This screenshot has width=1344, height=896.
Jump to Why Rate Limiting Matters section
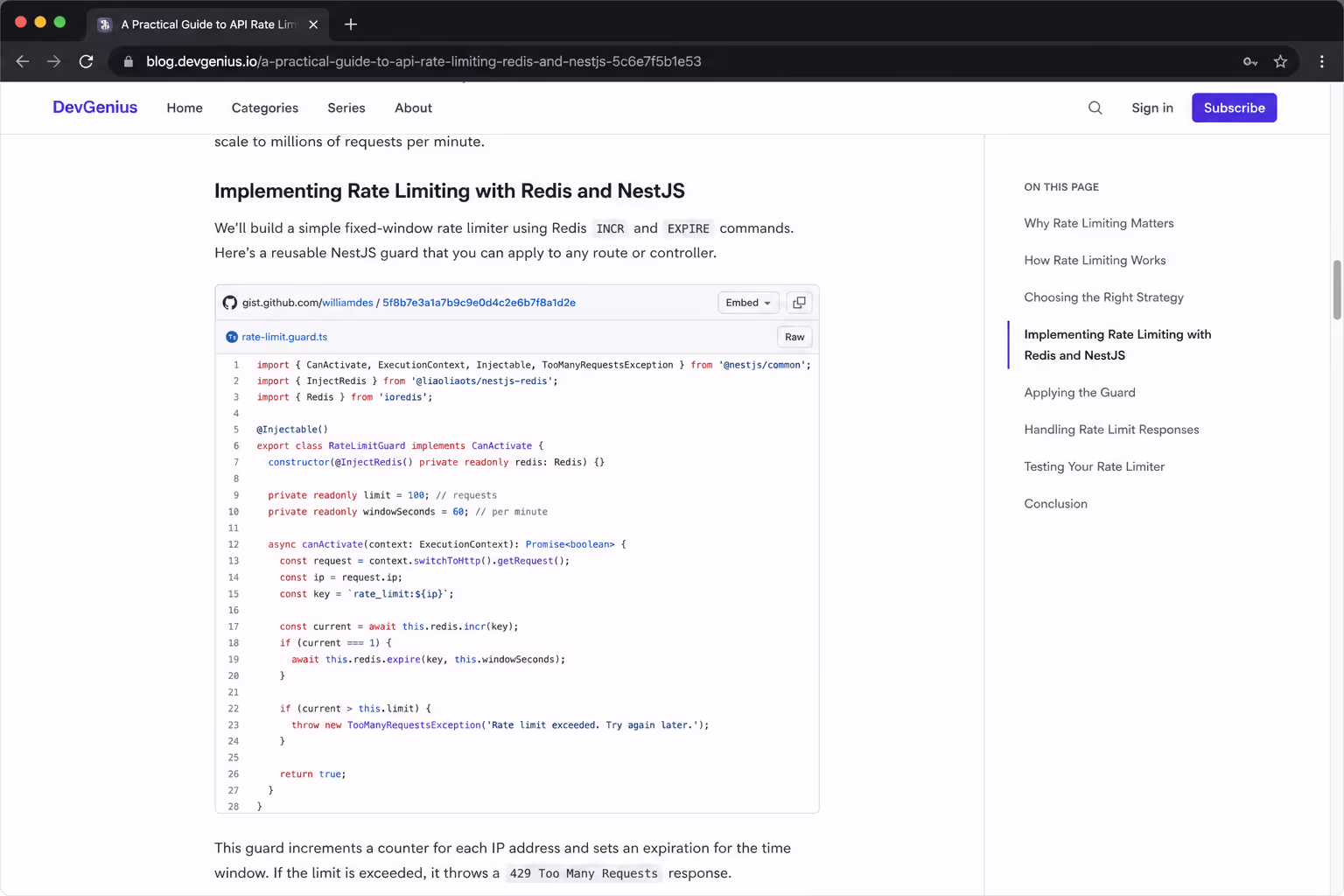click(x=1099, y=223)
